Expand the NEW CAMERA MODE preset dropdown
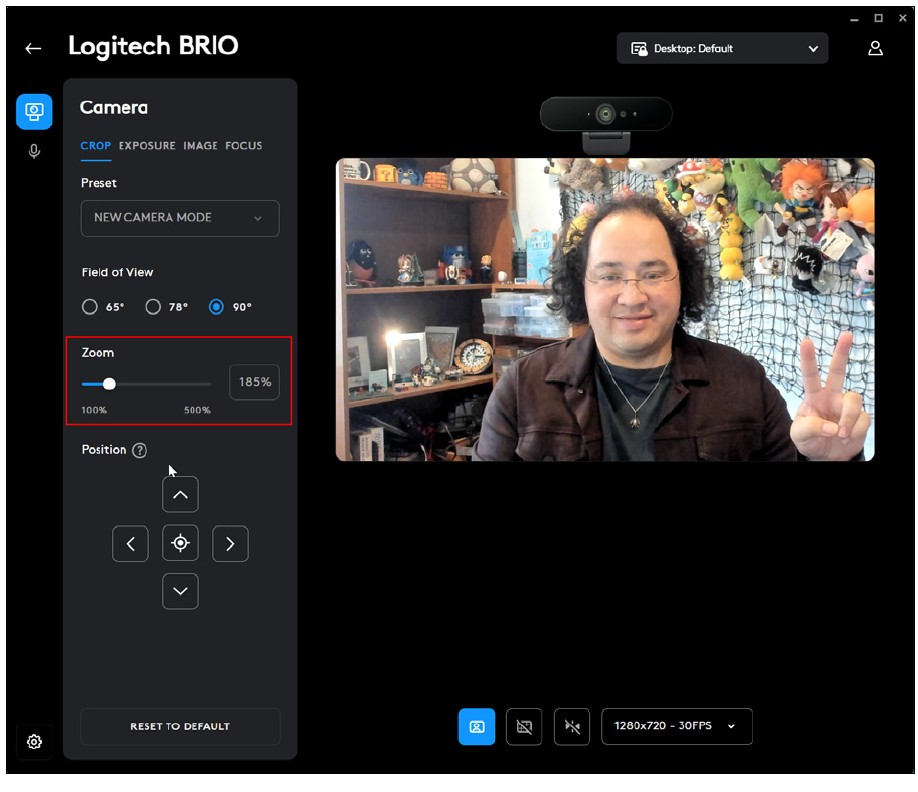Image resolution: width=918 pixels, height=792 pixels. click(x=180, y=218)
